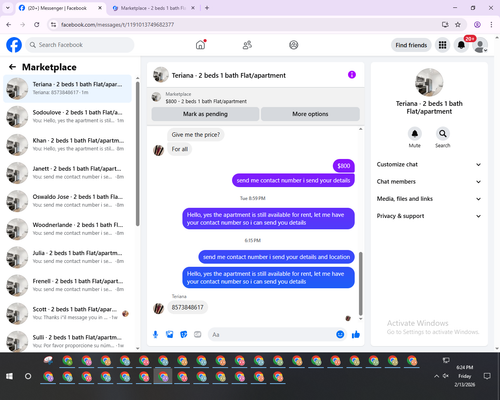This screenshot has width=500, height=400.
Task: Open the Chrome three-dot menu
Action: tap(491, 24)
